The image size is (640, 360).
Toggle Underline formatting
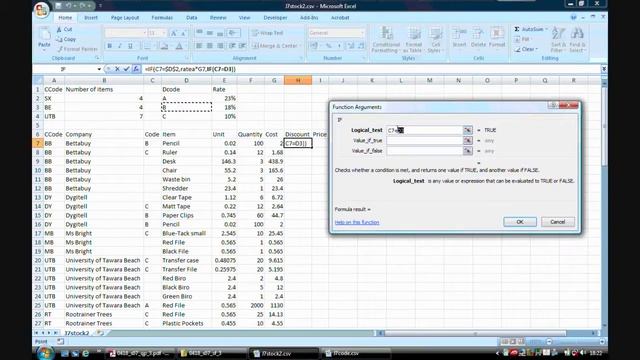tap(130, 46)
